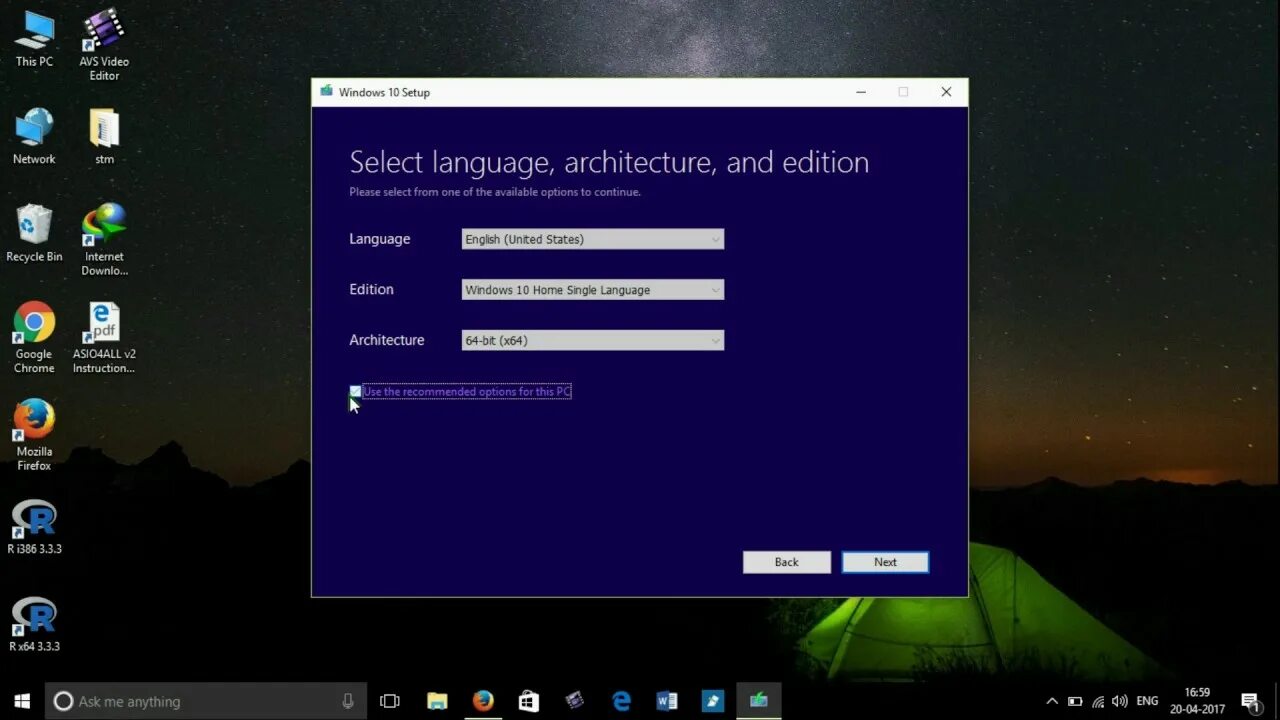Open Microsoft Edge from taskbar

[621, 701]
